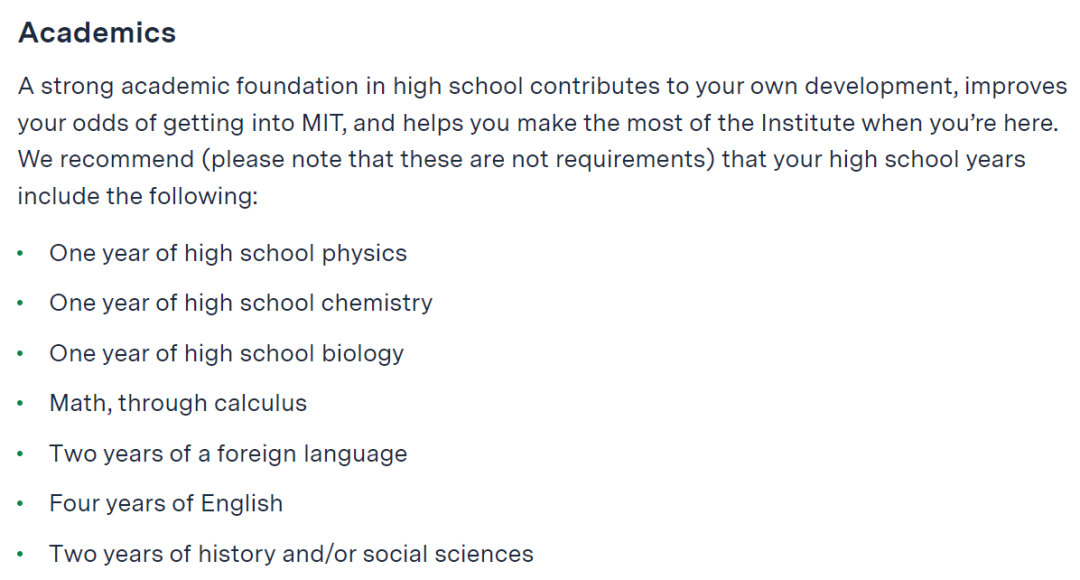The width and height of the screenshot is (1080, 580).
Task: Click the high school chemistry list item
Action: 241,303
